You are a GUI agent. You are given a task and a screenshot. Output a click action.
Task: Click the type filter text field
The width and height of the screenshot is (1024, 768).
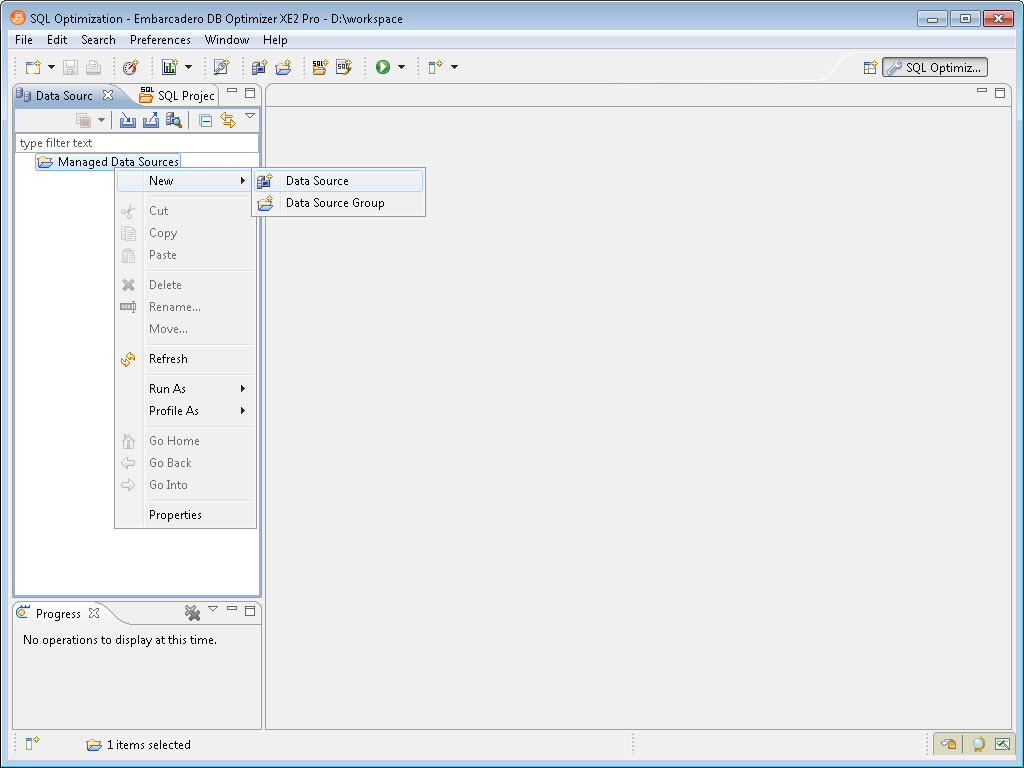pos(136,142)
